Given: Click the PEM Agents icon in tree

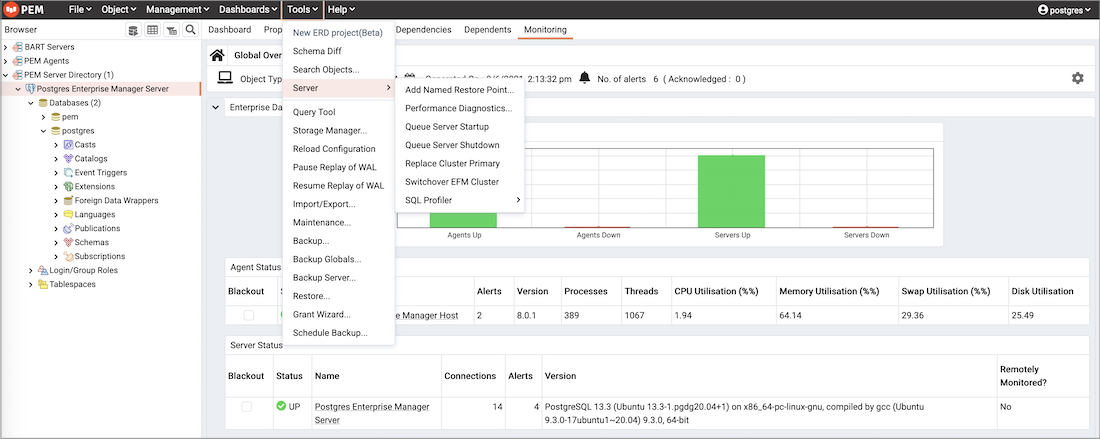Looking at the screenshot, I should pyautogui.click(x=18, y=61).
